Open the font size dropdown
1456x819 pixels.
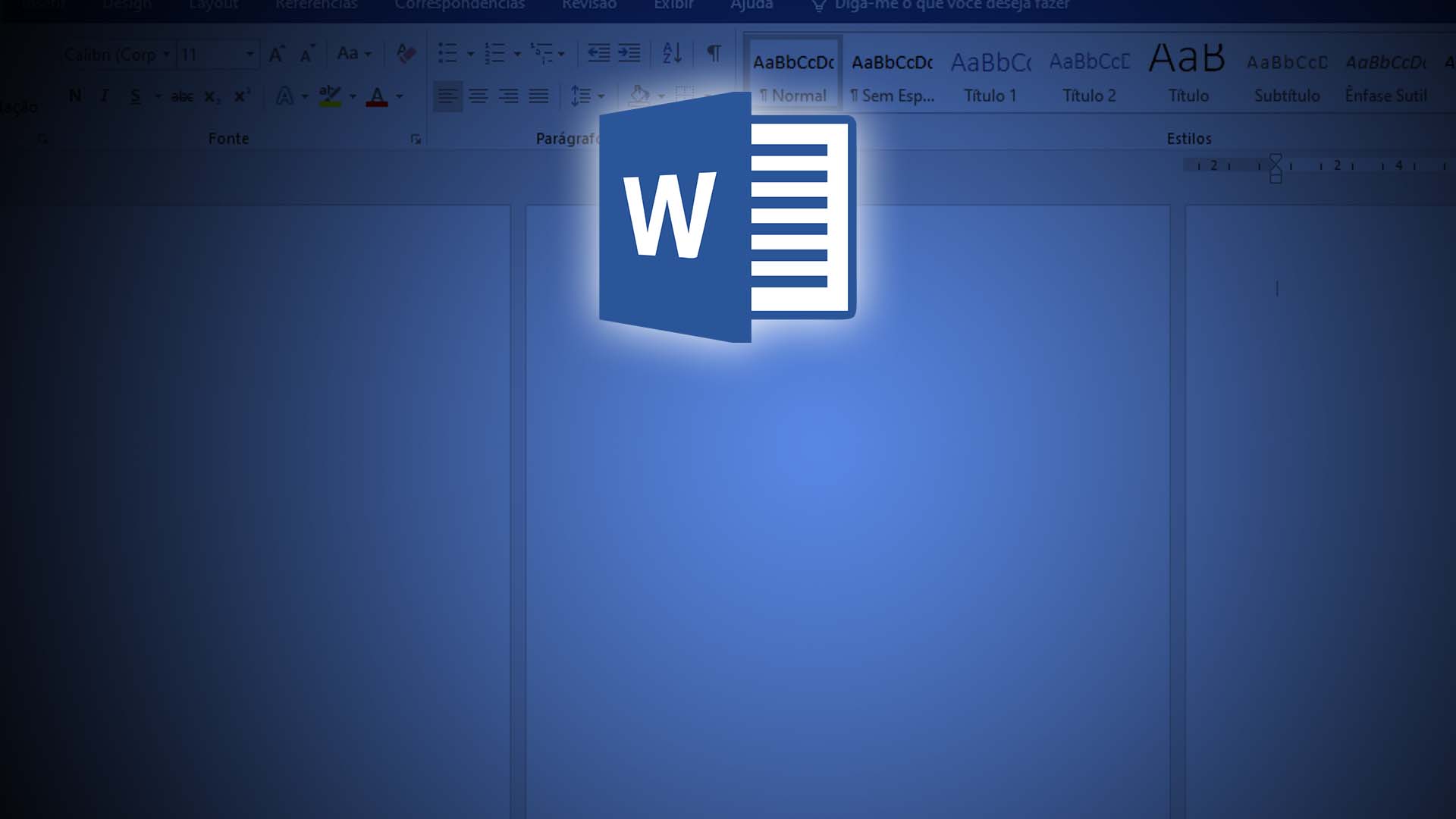[x=249, y=55]
